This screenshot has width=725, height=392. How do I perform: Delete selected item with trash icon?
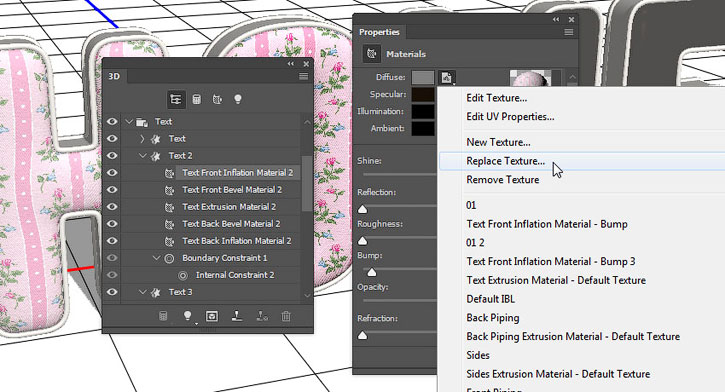[x=286, y=316]
